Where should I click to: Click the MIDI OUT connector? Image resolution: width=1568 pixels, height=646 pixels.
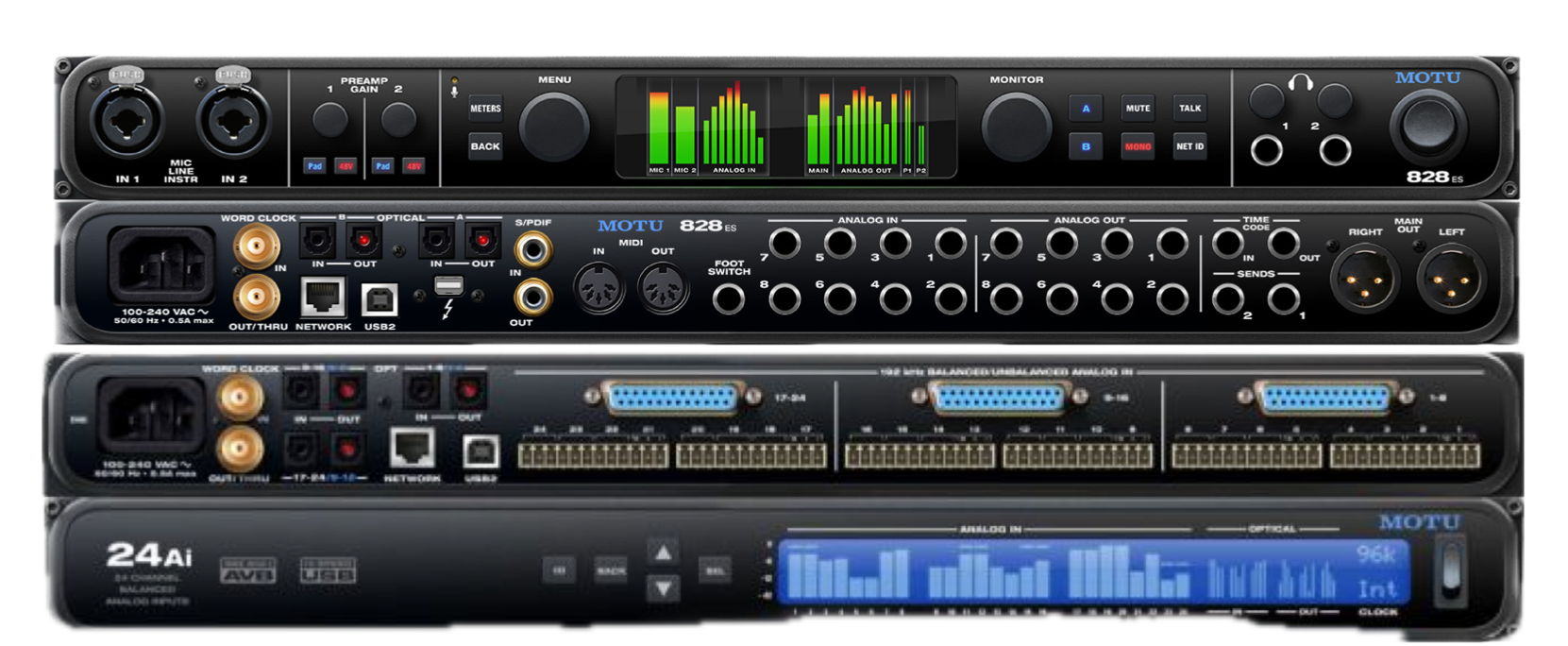coord(663,286)
